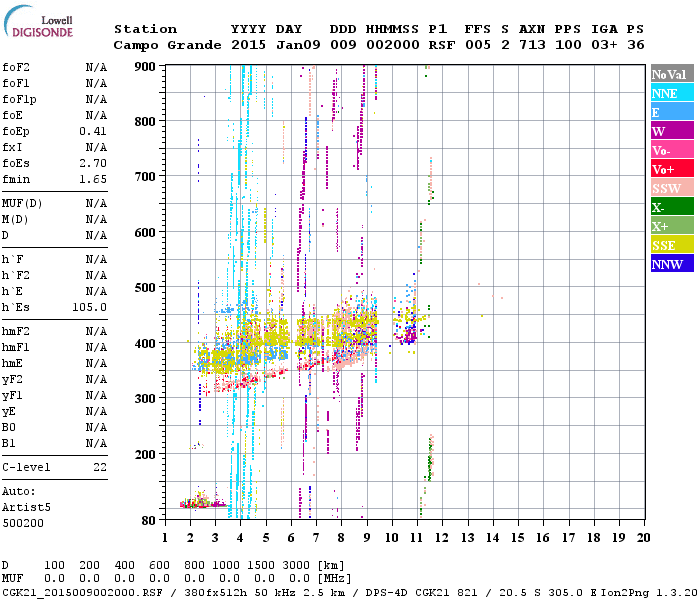Select the W purple legend swatch

[672, 131]
